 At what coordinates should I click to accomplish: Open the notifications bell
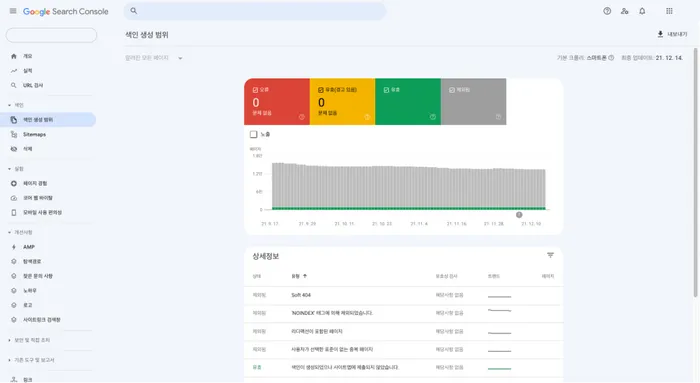[x=642, y=11]
